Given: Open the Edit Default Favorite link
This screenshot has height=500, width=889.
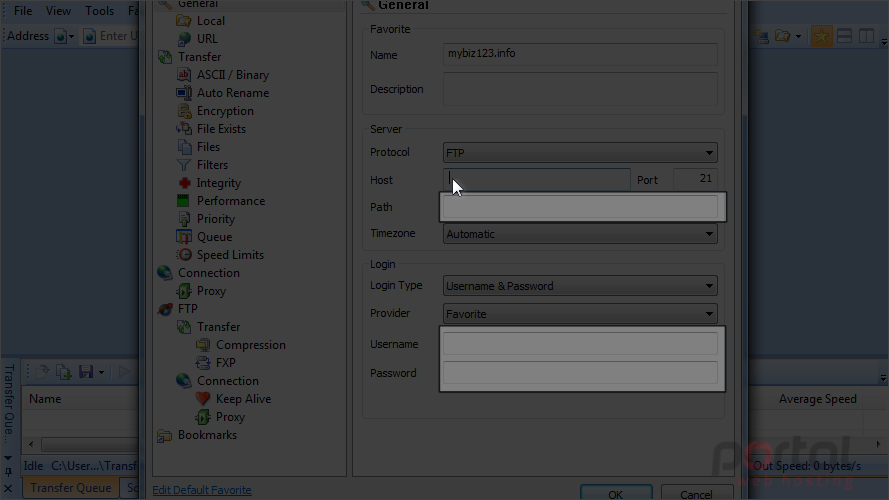Looking at the screenshot, I should (202, 490).
